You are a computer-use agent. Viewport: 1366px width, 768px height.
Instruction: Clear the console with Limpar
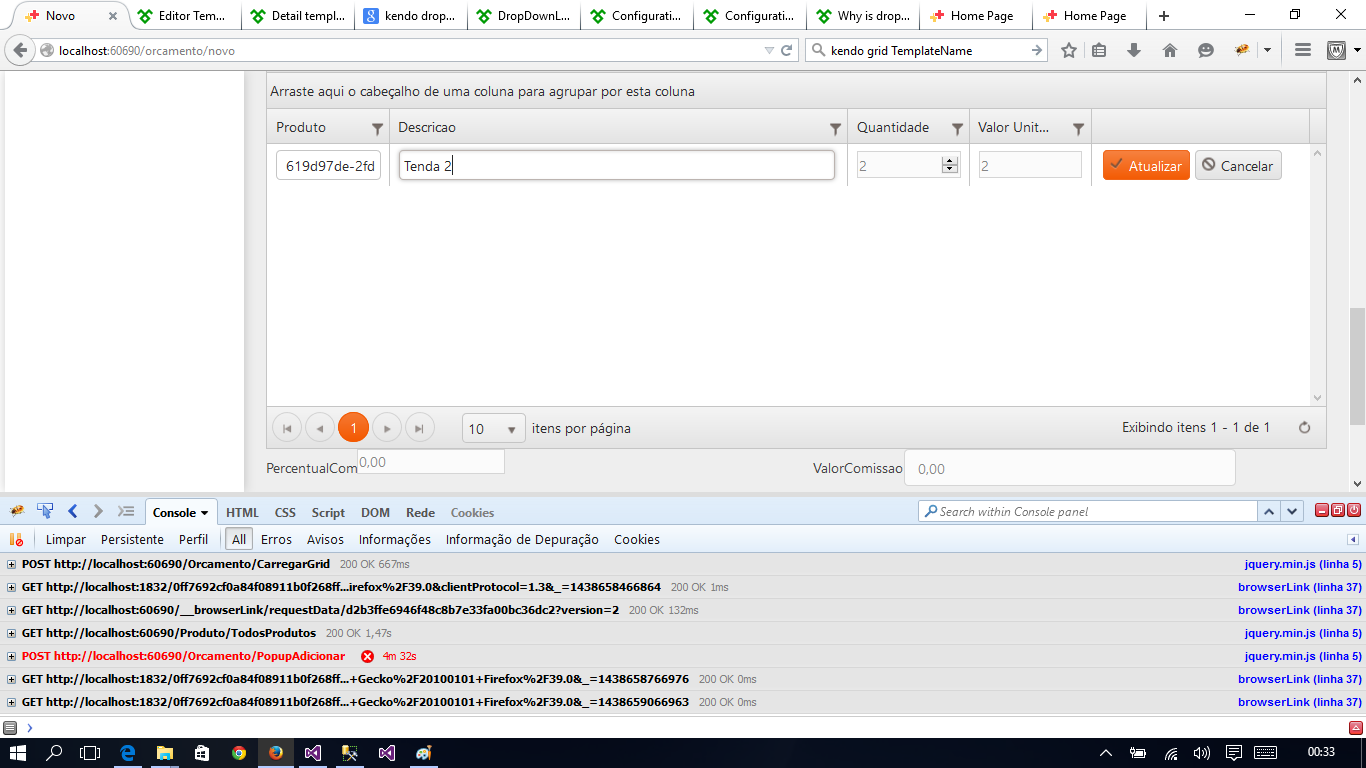(66, 539)
